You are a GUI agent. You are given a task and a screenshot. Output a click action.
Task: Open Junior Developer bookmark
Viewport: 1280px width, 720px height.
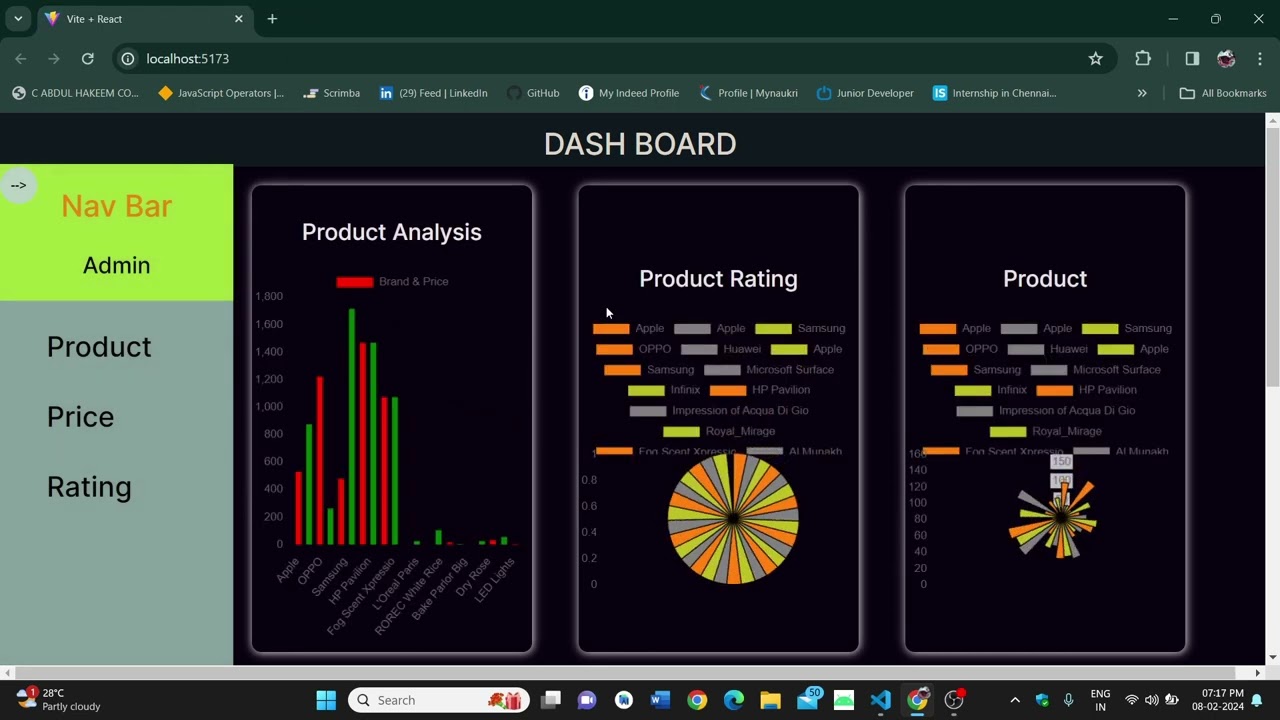tap(865, 93)
